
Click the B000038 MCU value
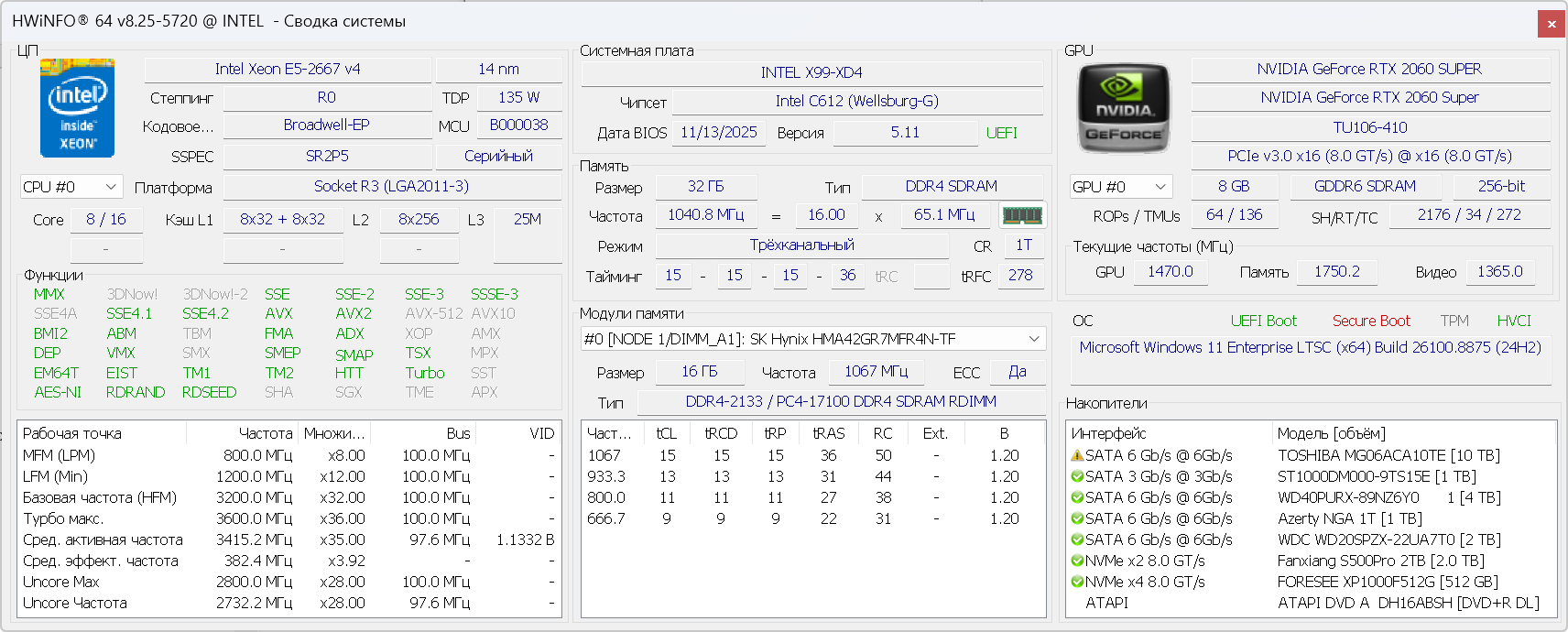pos(518,125)
